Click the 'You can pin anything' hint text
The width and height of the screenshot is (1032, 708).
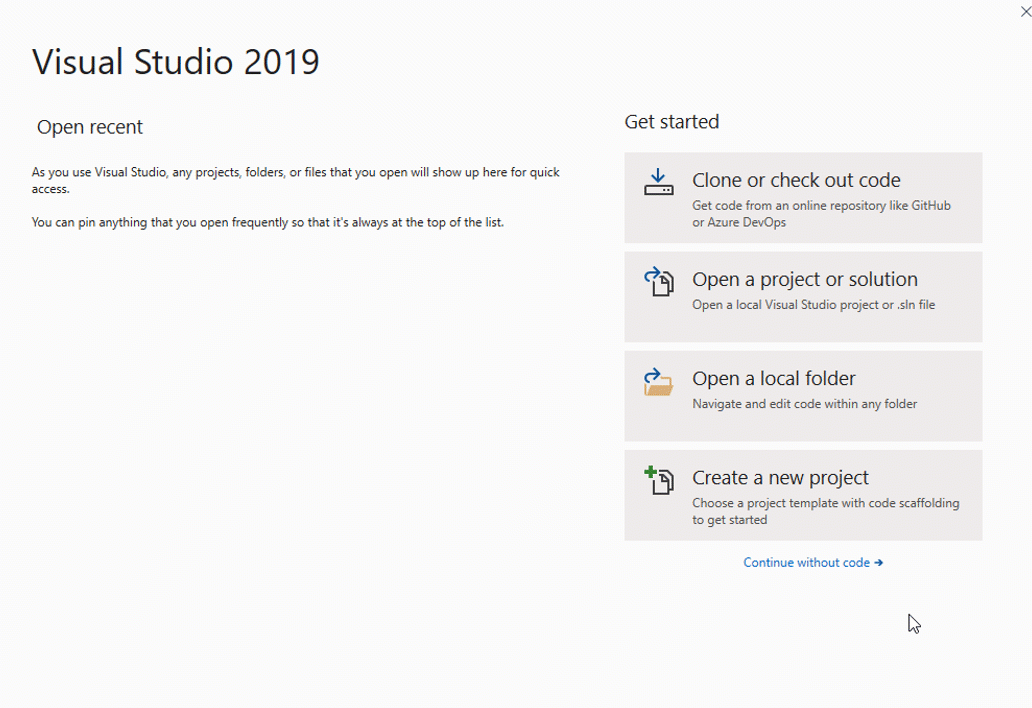268,222
